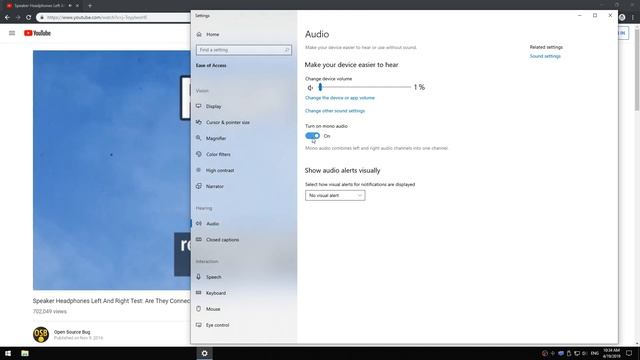640x360 pixels.
Task: Click the Color filters icon
Action: click(x=199, y=154)
